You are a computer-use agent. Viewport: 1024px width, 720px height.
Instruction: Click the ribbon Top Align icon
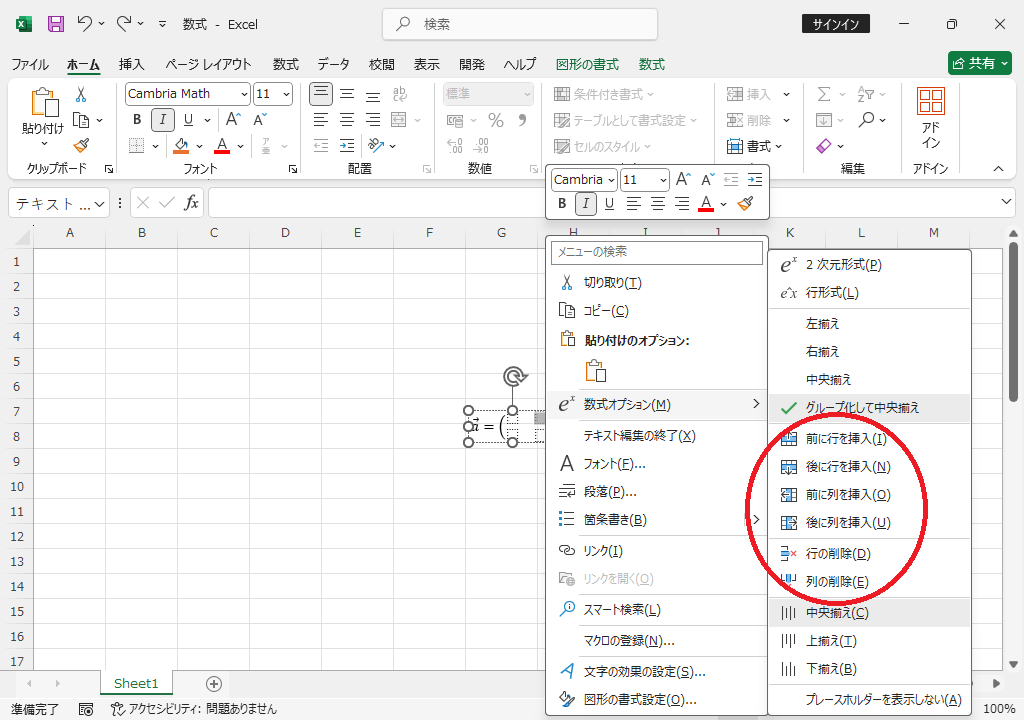321,94
